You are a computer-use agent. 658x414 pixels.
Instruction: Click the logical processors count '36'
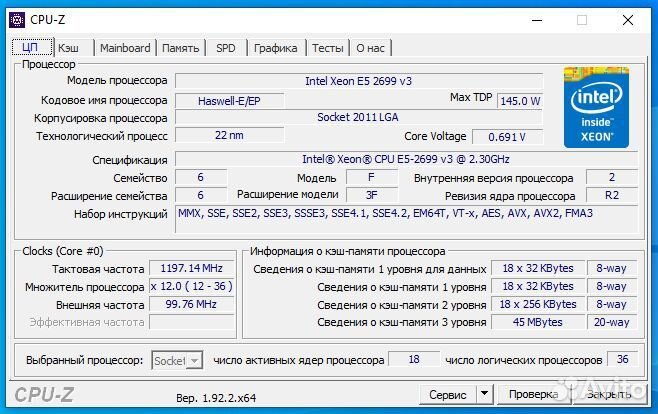point(623,359)
